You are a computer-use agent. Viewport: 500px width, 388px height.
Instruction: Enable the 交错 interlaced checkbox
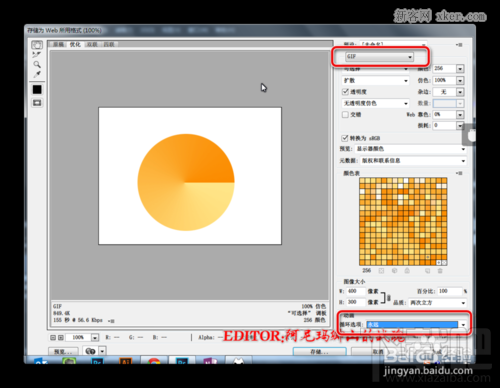(x=345, y=115)
